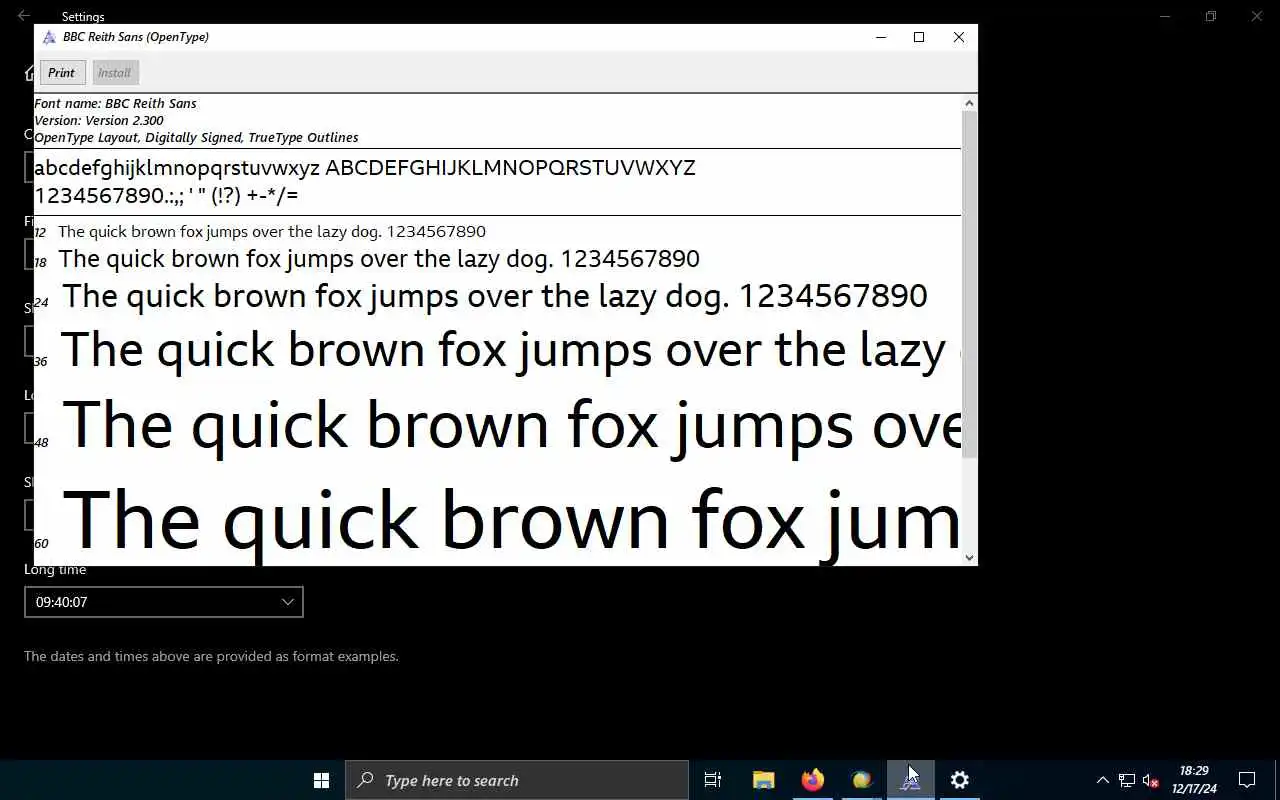Minimize the BBC Reith Sans window
This screenshot has height=800, width=1280.
(x=881, y=37)
